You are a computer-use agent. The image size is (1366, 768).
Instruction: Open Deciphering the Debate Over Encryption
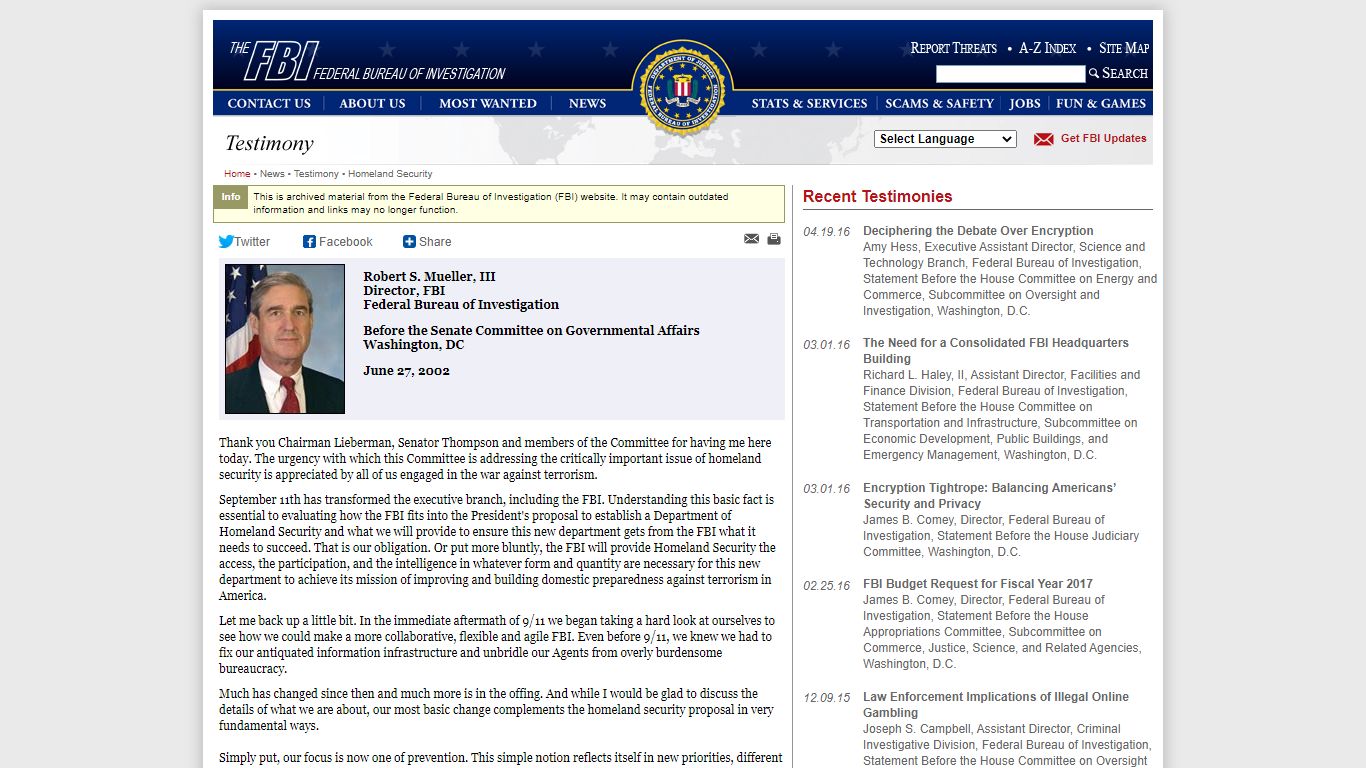(x=978, y=231)
